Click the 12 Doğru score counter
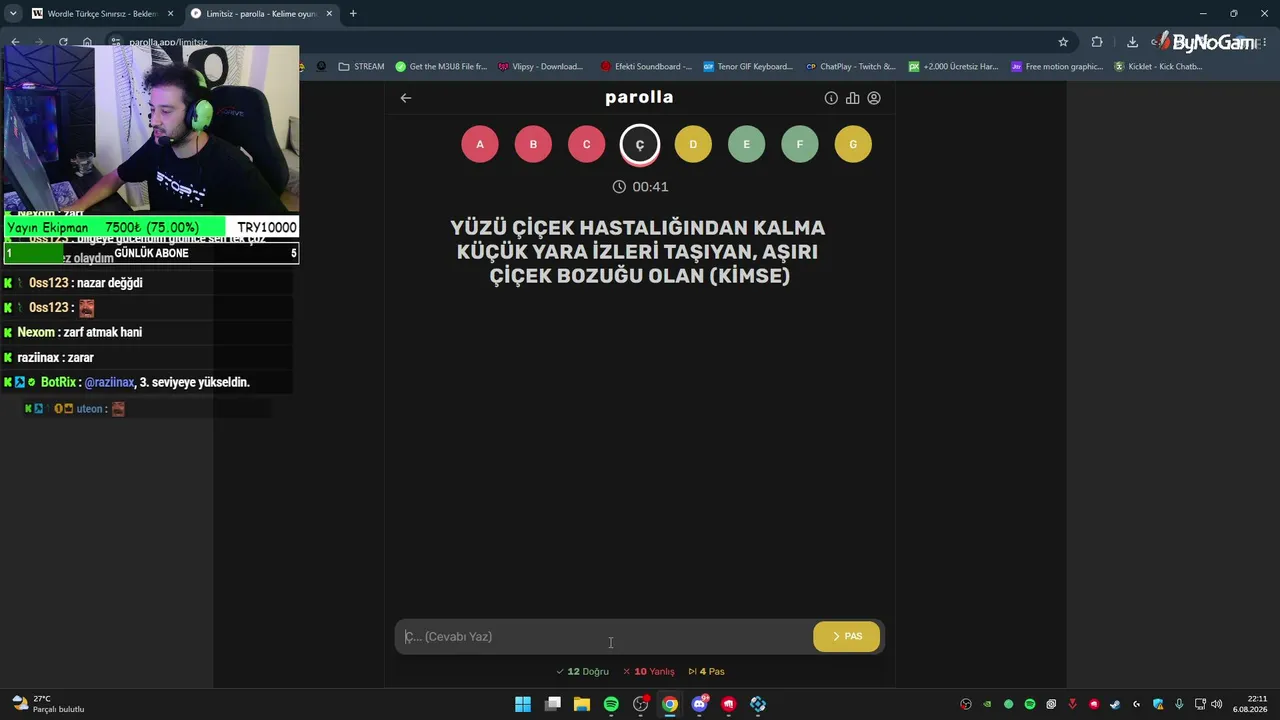The image size is (1280, 720). pos(582,672)
